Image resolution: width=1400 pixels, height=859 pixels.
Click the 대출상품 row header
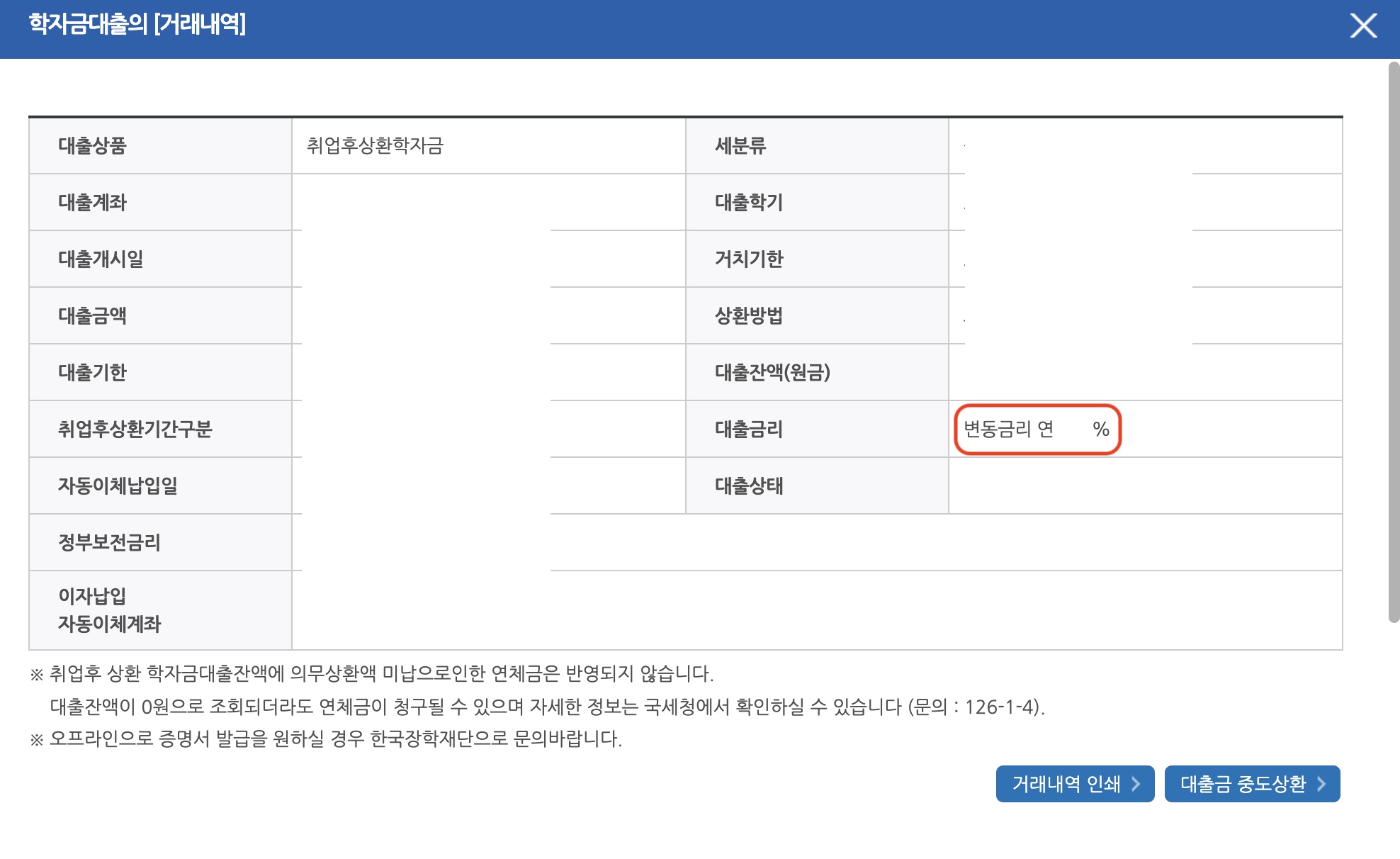[x=92, y=146]
